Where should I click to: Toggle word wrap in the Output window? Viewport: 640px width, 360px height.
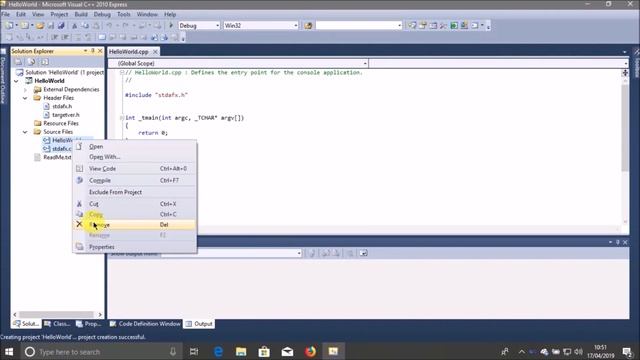[x=363, y=253]
